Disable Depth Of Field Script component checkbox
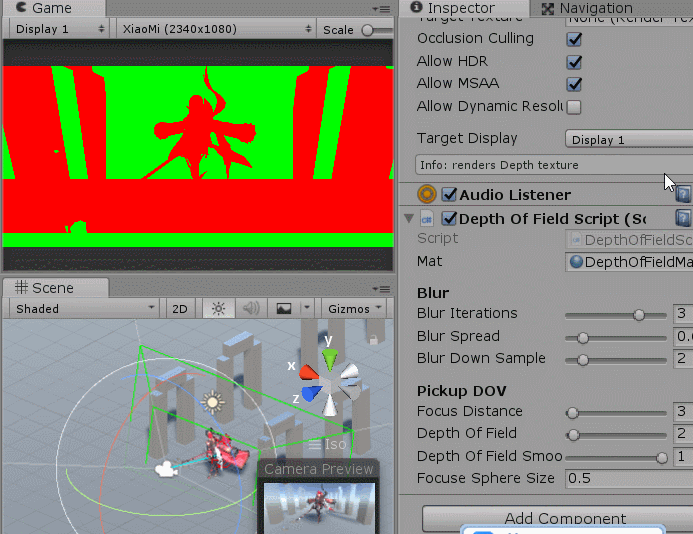 click(449, 218)
